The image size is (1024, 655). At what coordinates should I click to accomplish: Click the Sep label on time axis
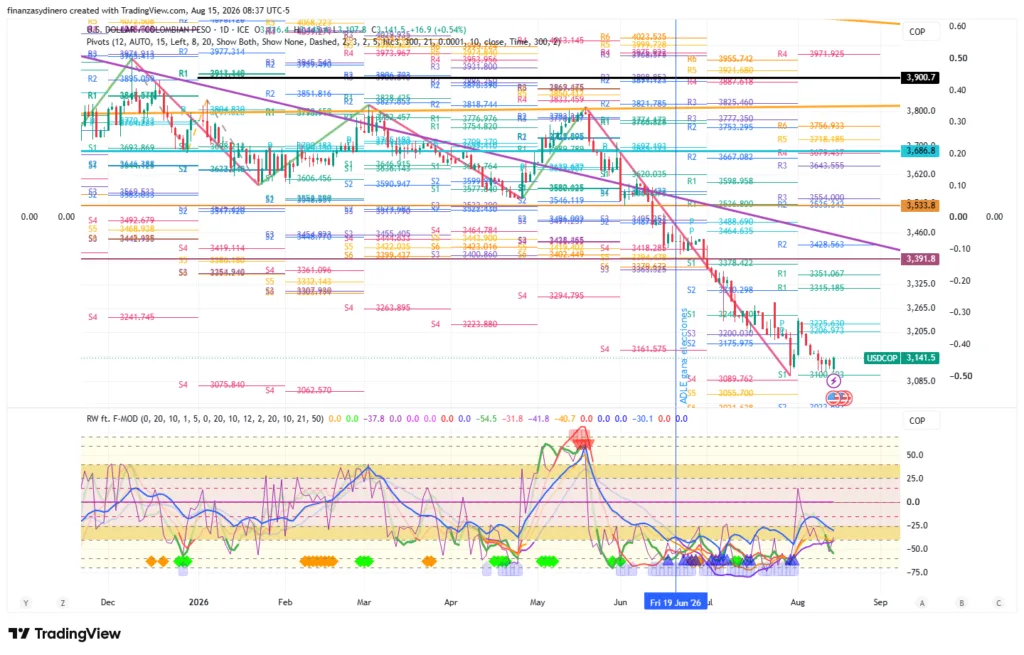click(880, 602)
